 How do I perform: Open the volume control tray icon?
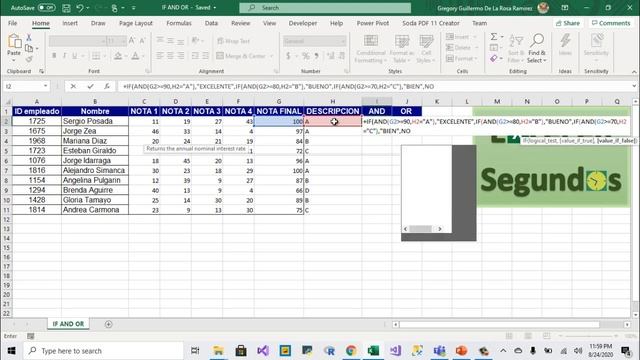(x=578, y=351)
